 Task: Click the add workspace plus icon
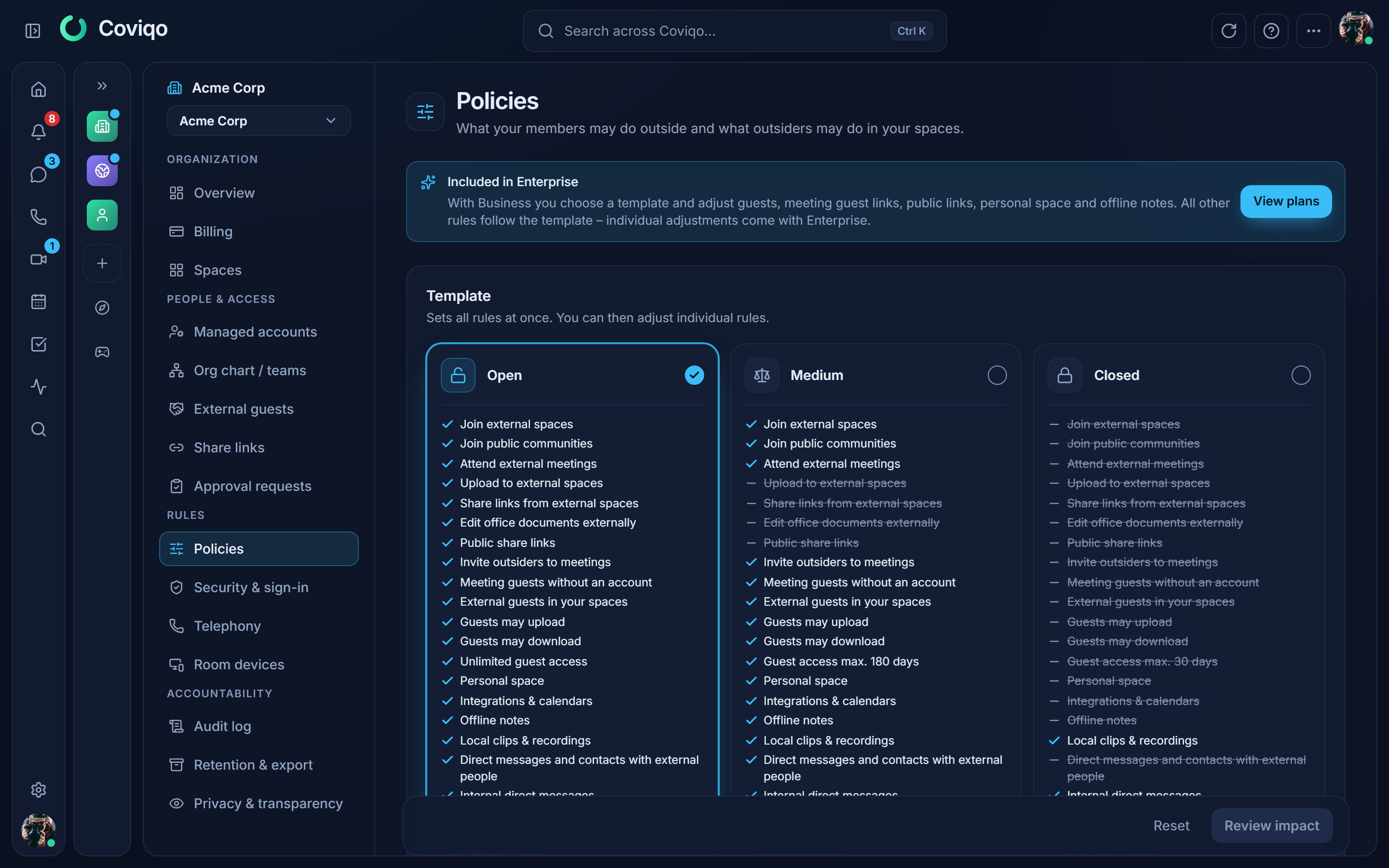tap(102, 263)
